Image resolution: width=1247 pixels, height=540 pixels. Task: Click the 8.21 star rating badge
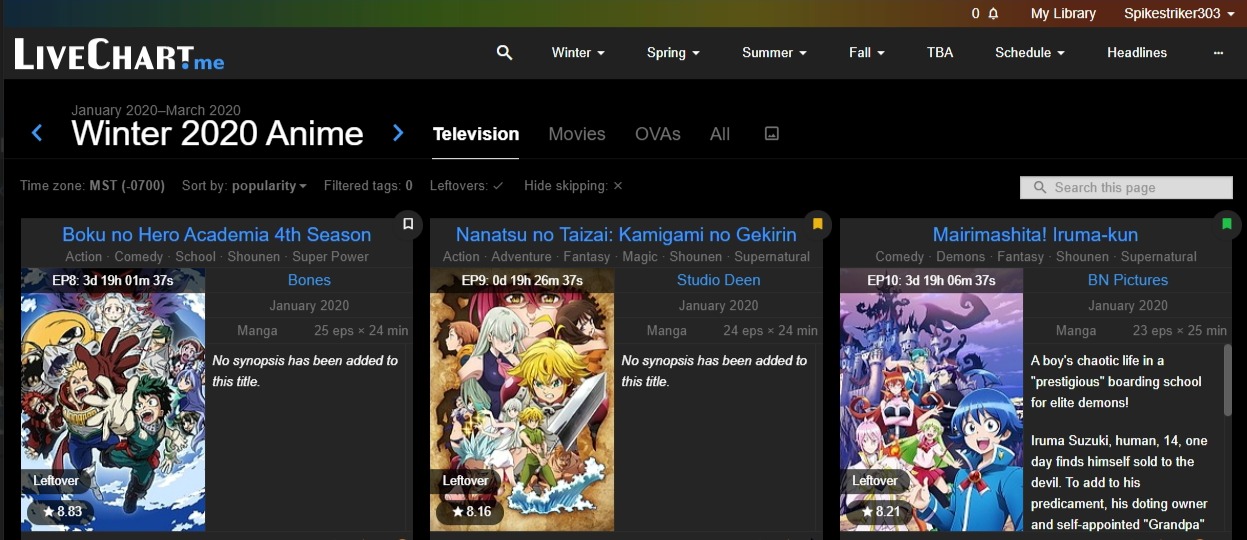pos(881,512)
